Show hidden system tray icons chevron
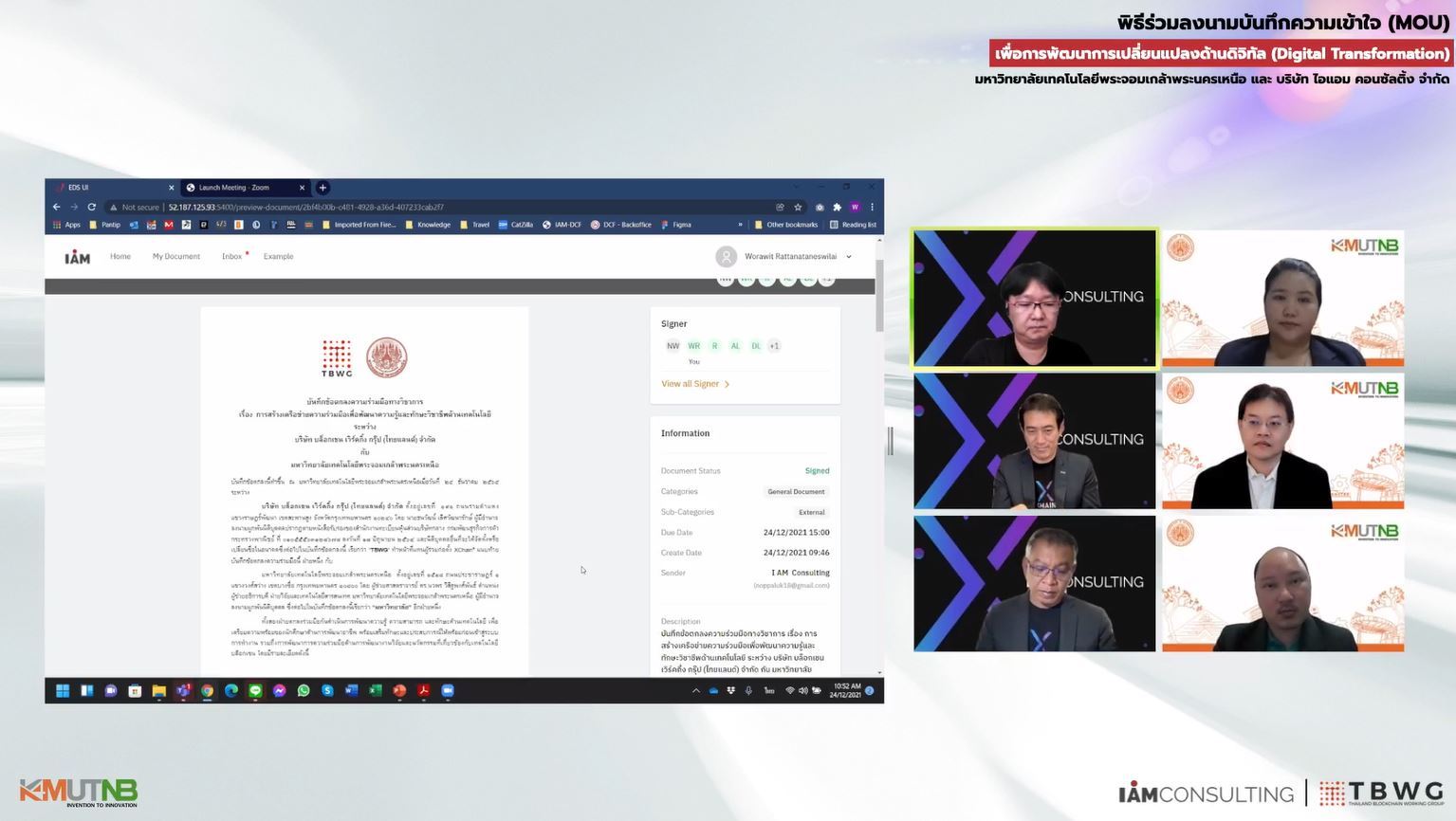 pos(696,691)
